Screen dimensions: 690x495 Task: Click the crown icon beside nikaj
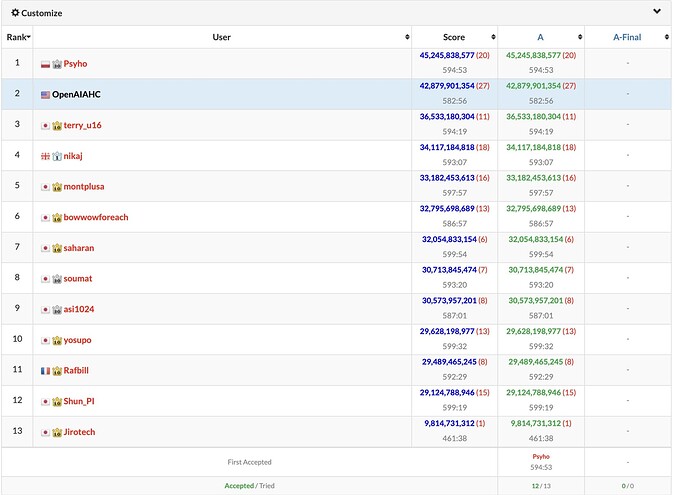click(x=57, y=156)
